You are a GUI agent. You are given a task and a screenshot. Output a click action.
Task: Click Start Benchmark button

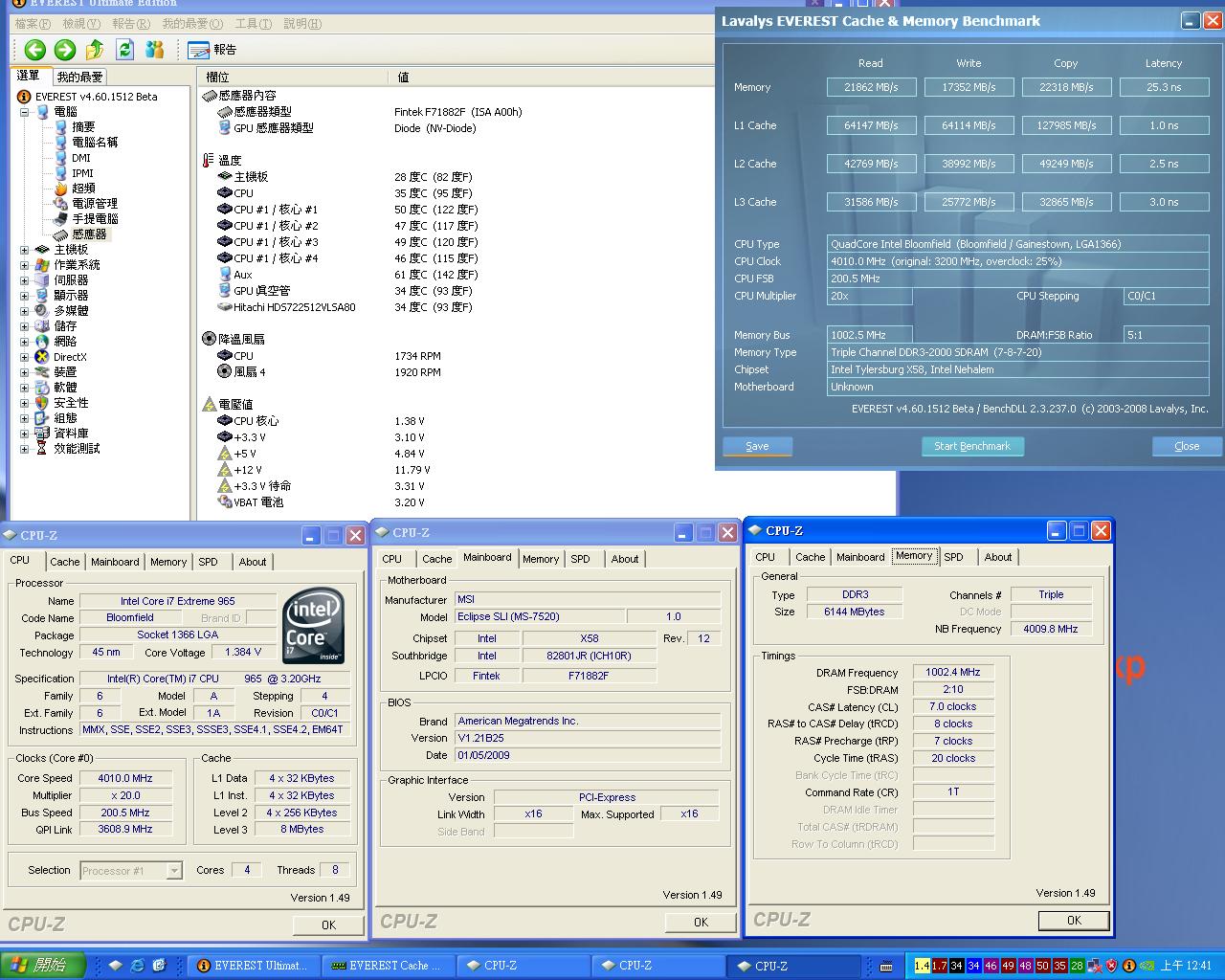point(971,446)
